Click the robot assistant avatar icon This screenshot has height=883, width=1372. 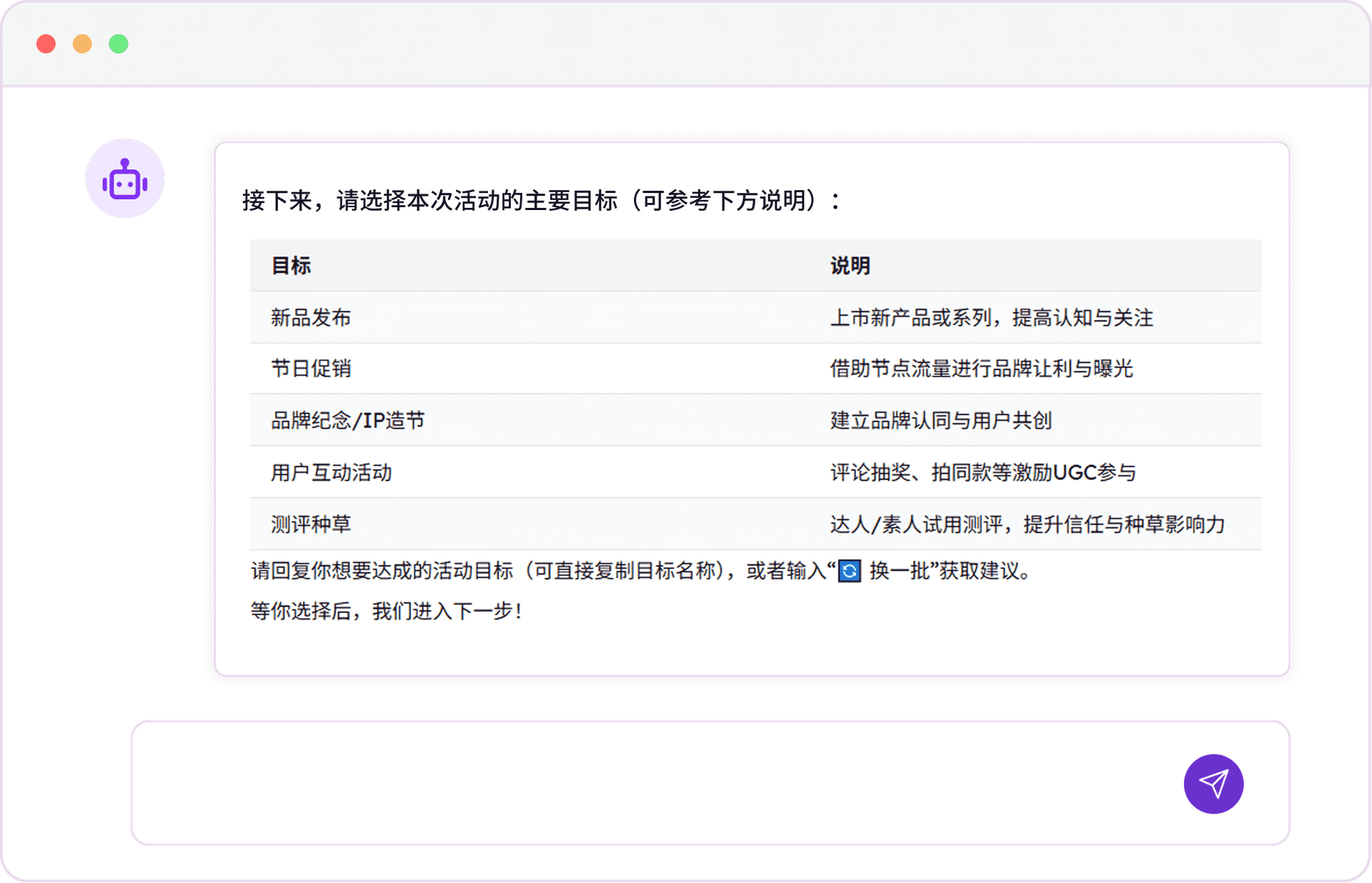tap(124, 178)
